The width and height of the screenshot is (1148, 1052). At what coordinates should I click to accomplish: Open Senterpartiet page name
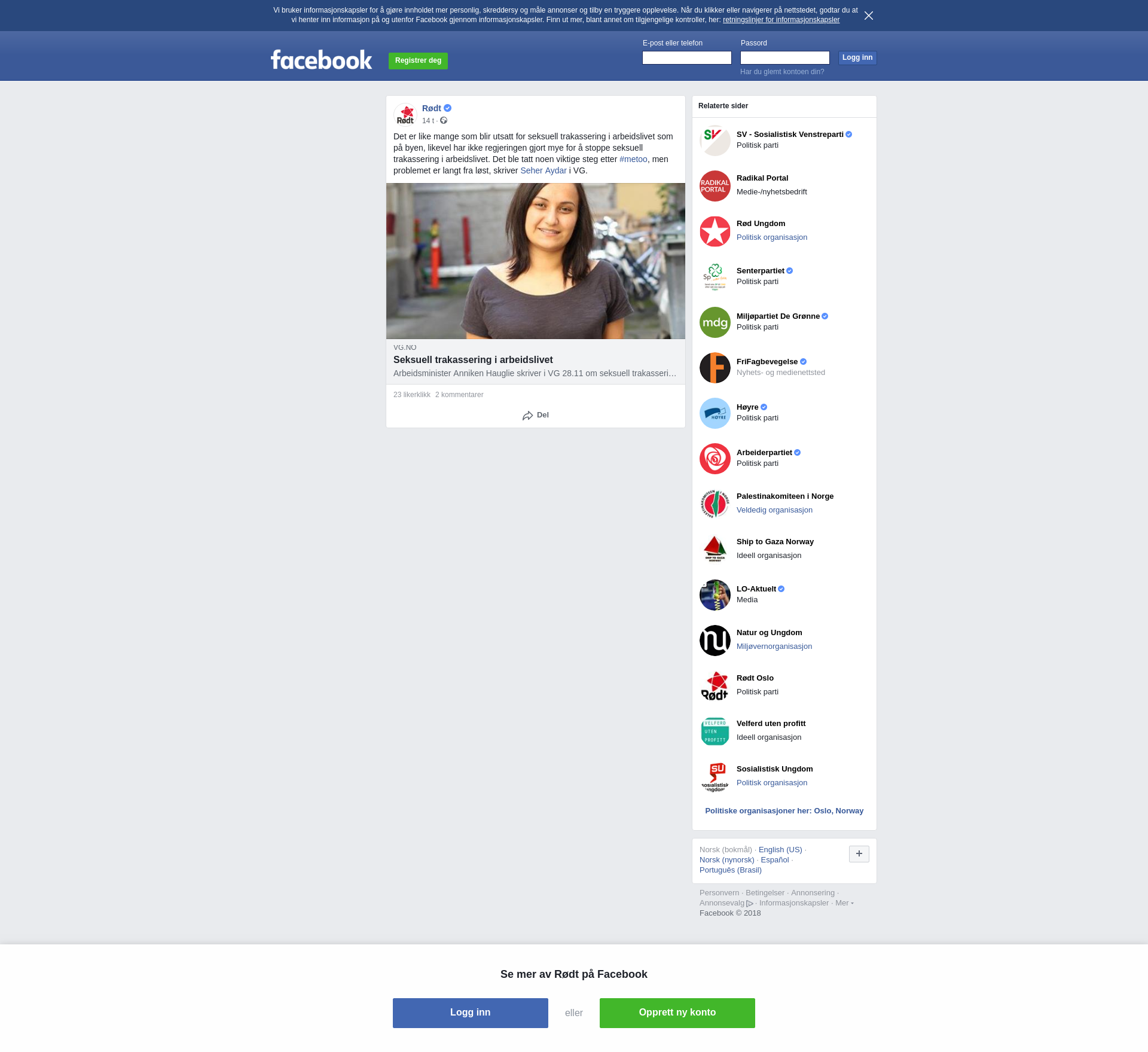point(761,271)
